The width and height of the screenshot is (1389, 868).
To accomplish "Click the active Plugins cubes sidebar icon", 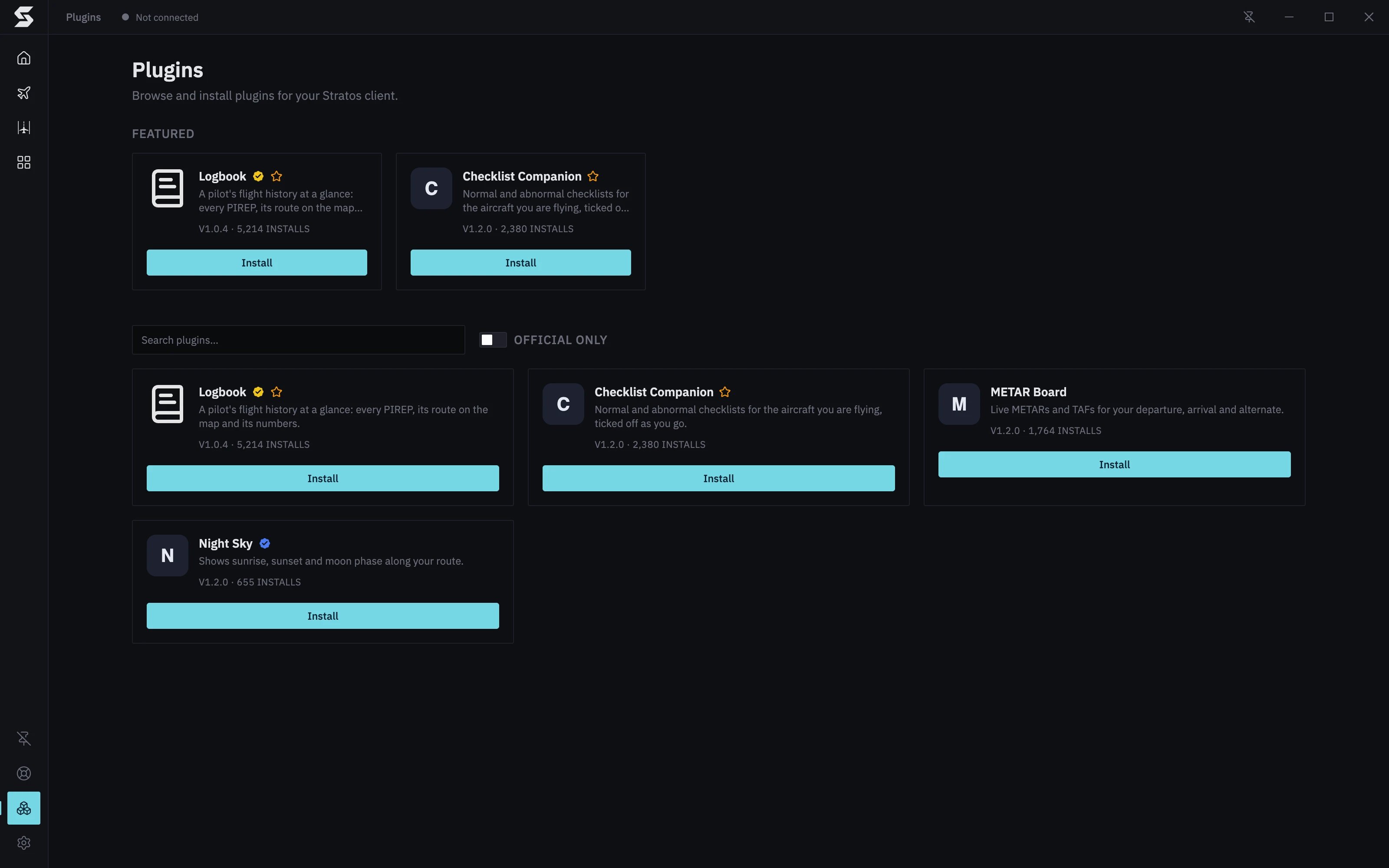I will click(x=23, y=808).
